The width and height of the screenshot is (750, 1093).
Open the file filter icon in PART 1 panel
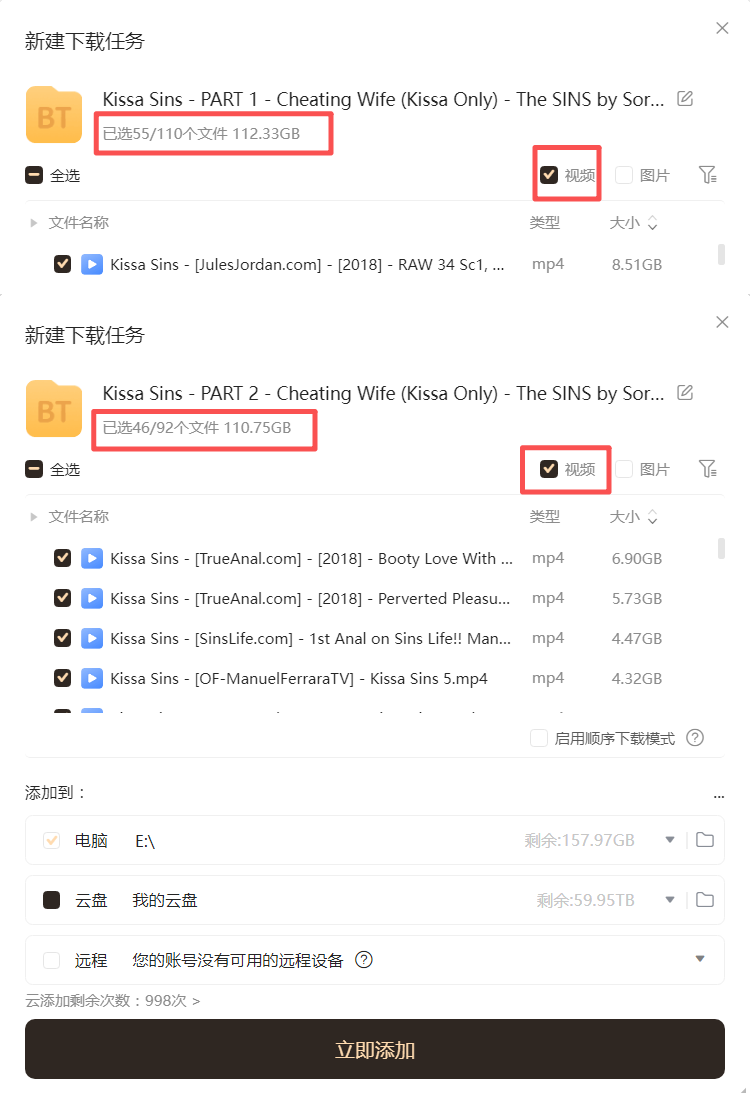[707, 175]
